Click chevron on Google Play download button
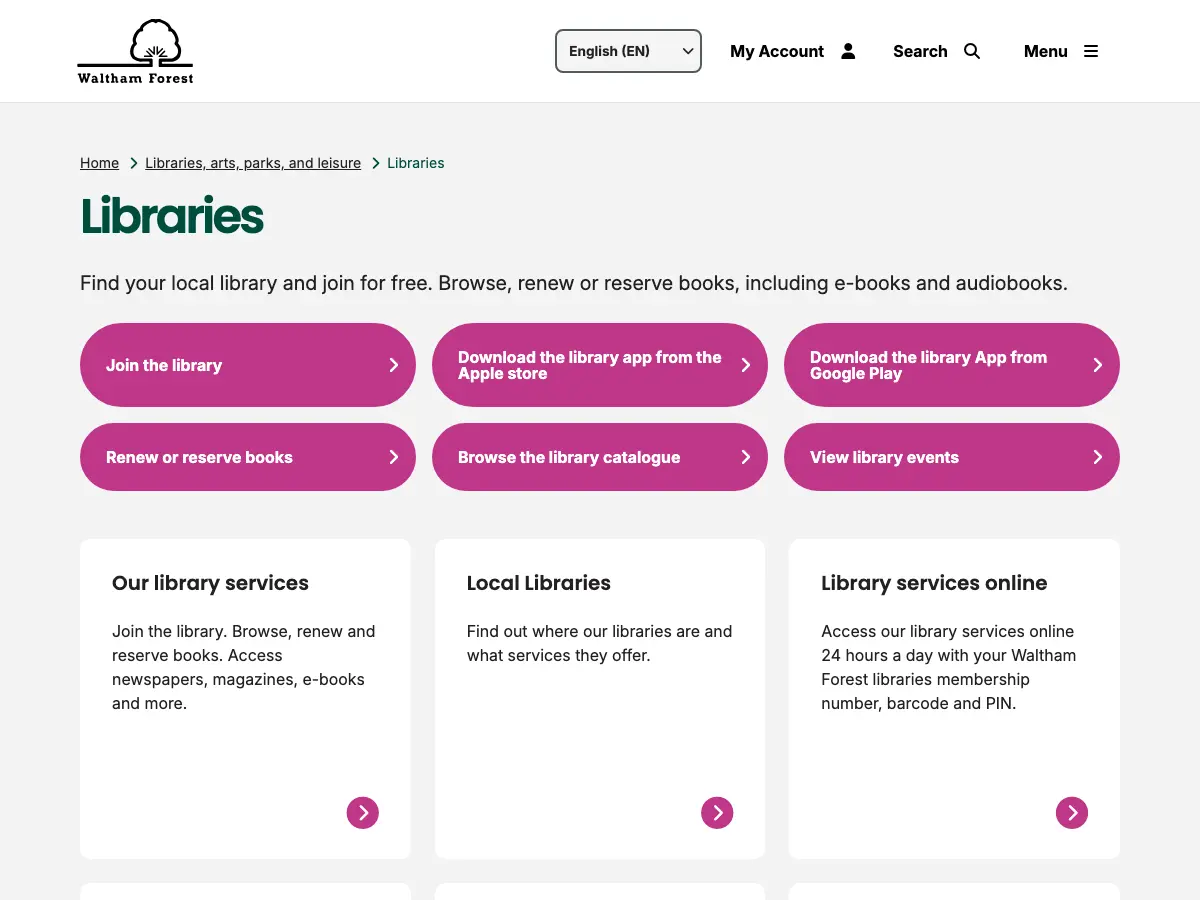The height and width of the screenshot is (900, 1200). [1098, 365]
